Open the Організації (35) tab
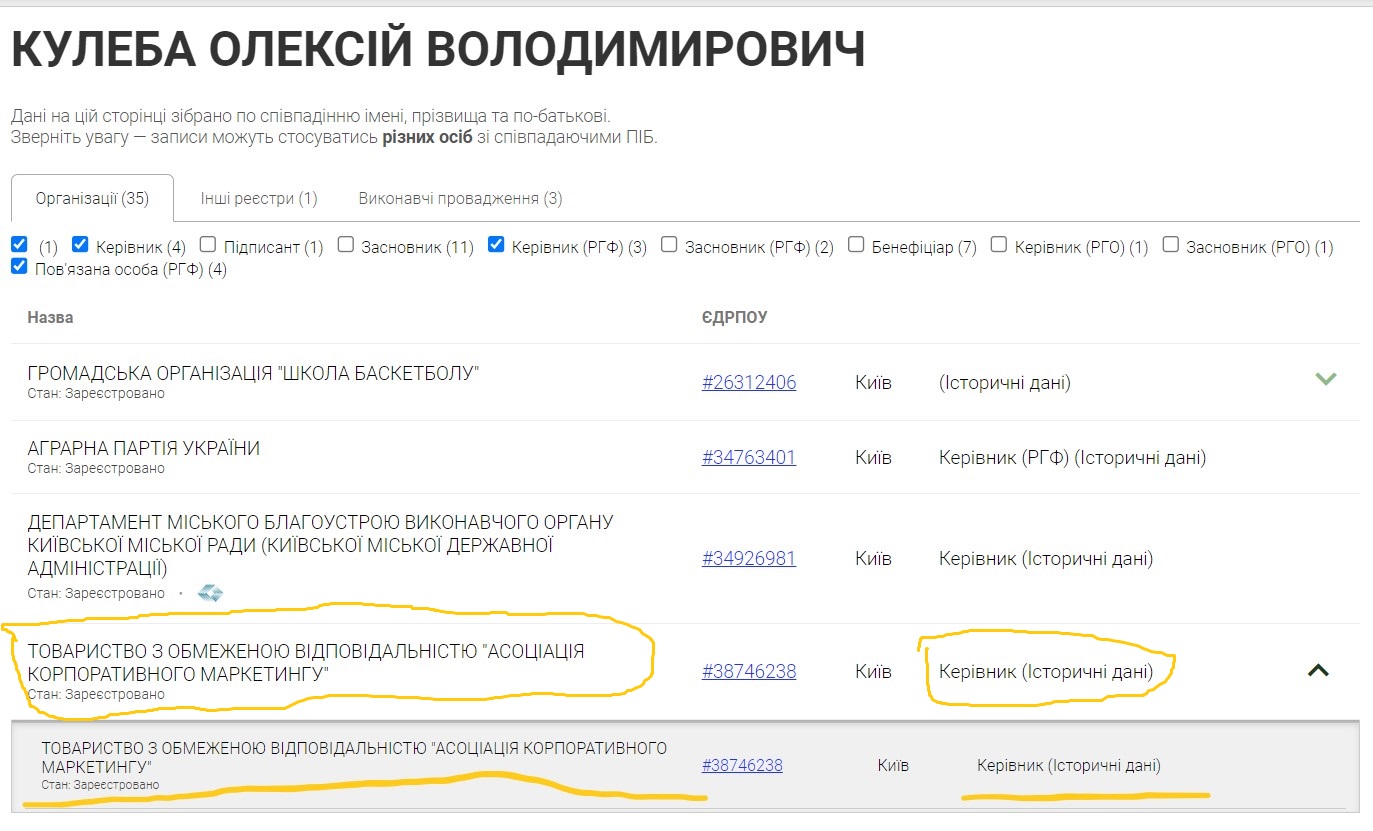 92,198
